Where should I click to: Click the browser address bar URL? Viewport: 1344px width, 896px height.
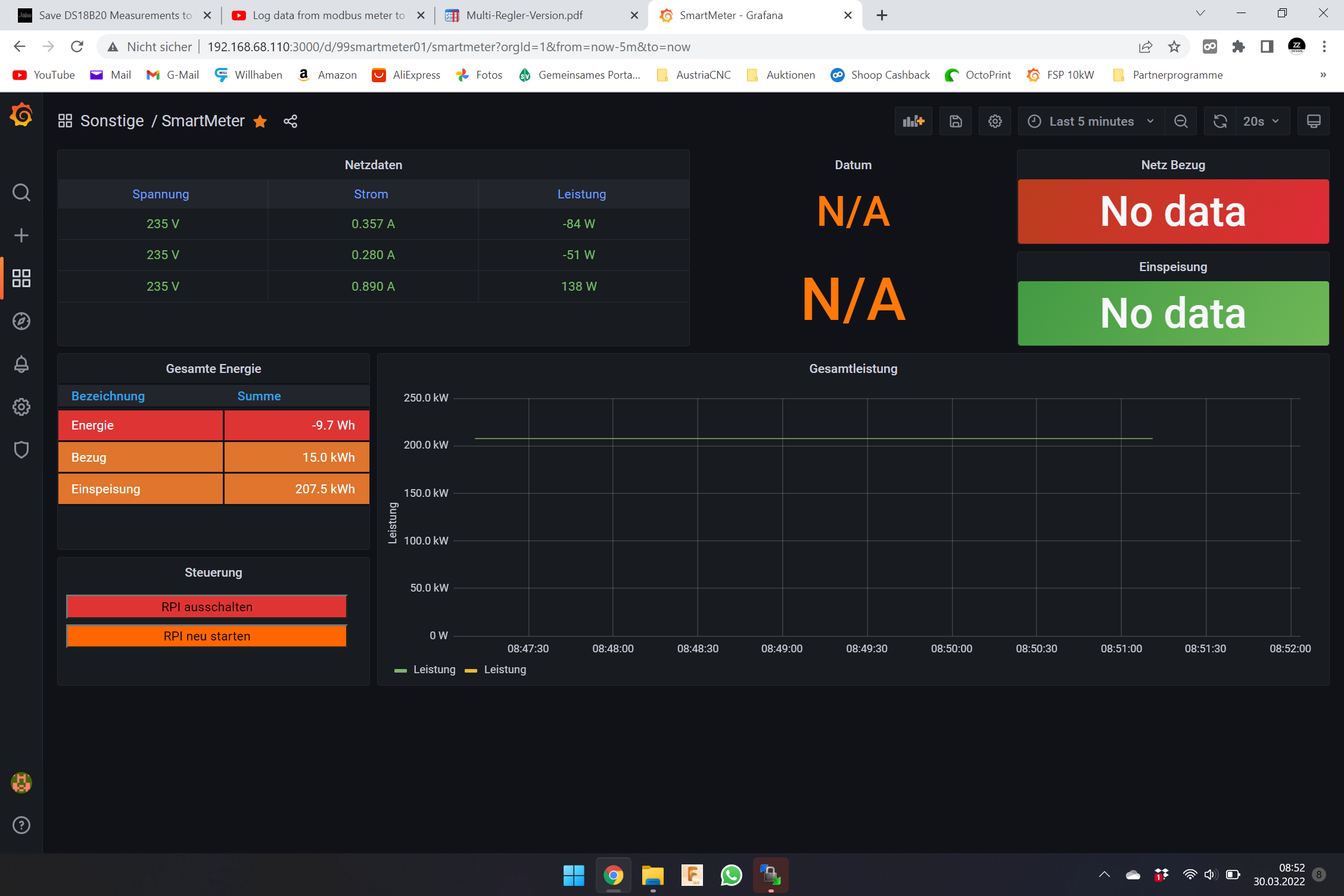(448, 47)
